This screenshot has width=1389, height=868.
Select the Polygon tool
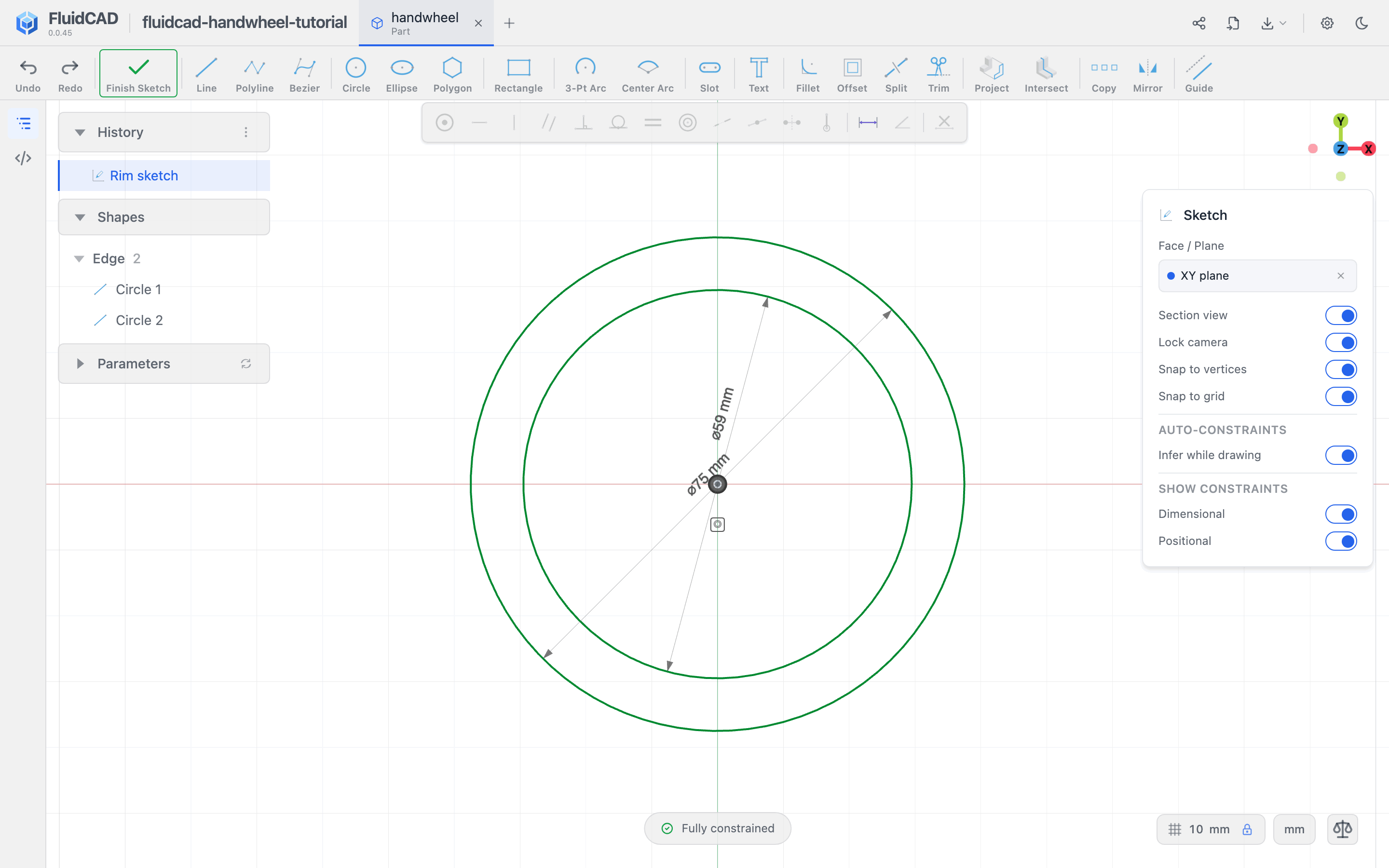(x=452, y=74)
